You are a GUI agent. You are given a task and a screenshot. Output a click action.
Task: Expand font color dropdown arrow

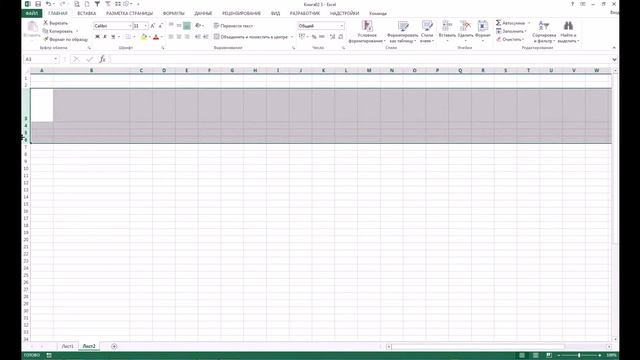162,37
